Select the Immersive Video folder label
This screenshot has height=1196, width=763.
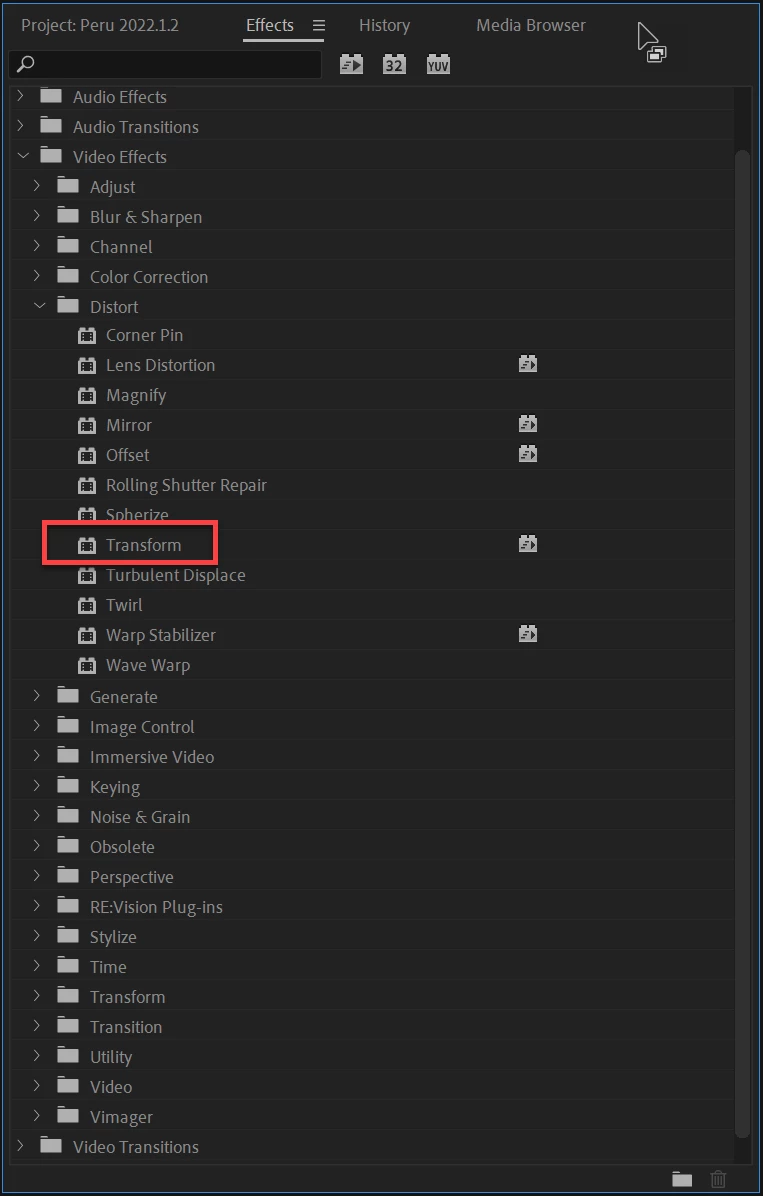click(152, 757)
